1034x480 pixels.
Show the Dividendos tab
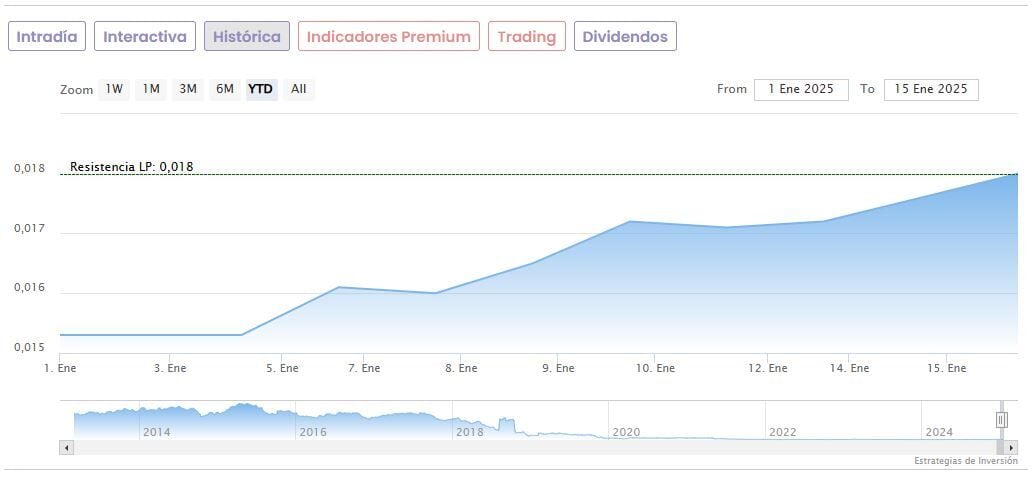(x=625, y=37)
